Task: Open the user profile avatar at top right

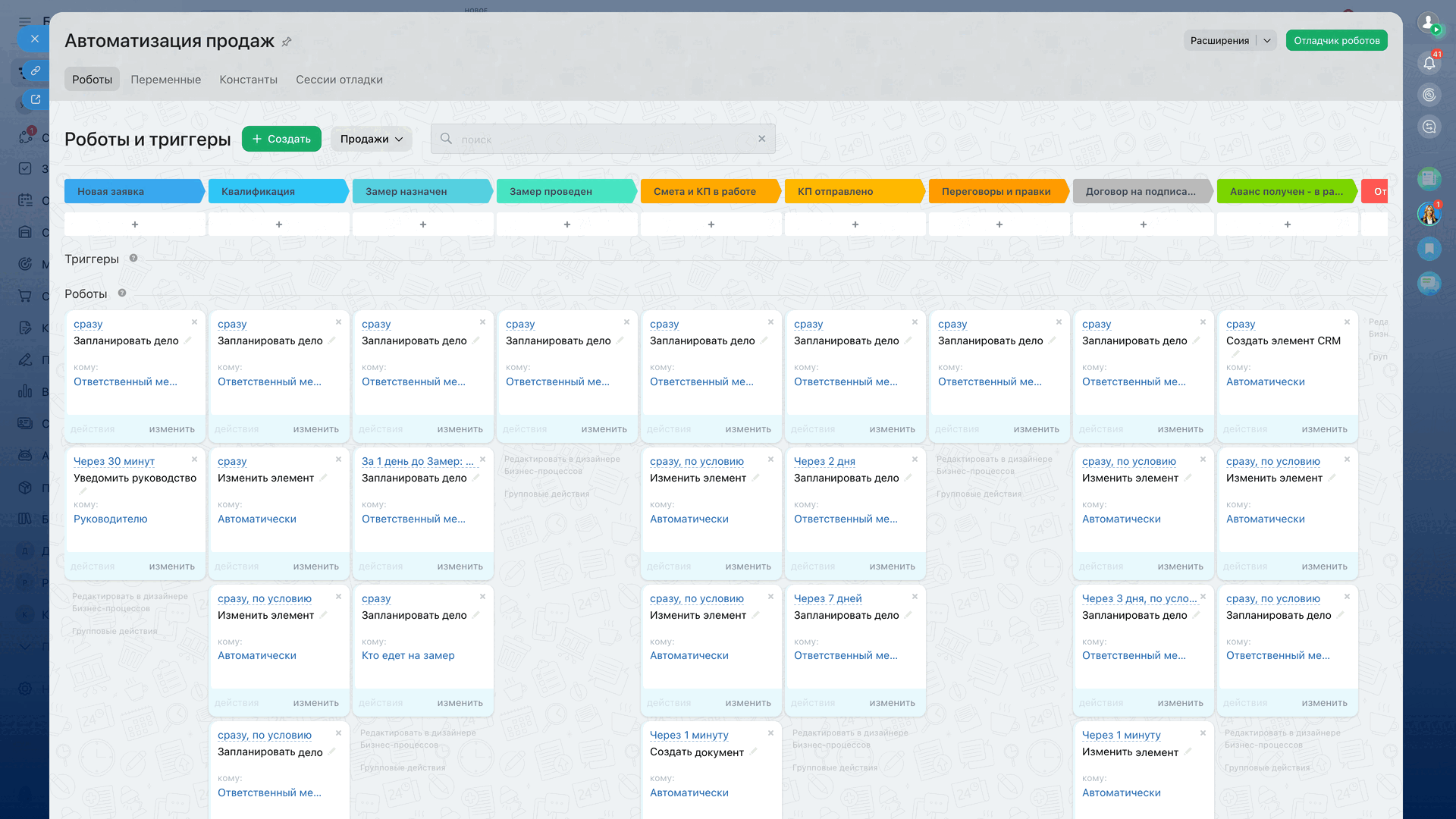Action: (x=1429, y=23)
